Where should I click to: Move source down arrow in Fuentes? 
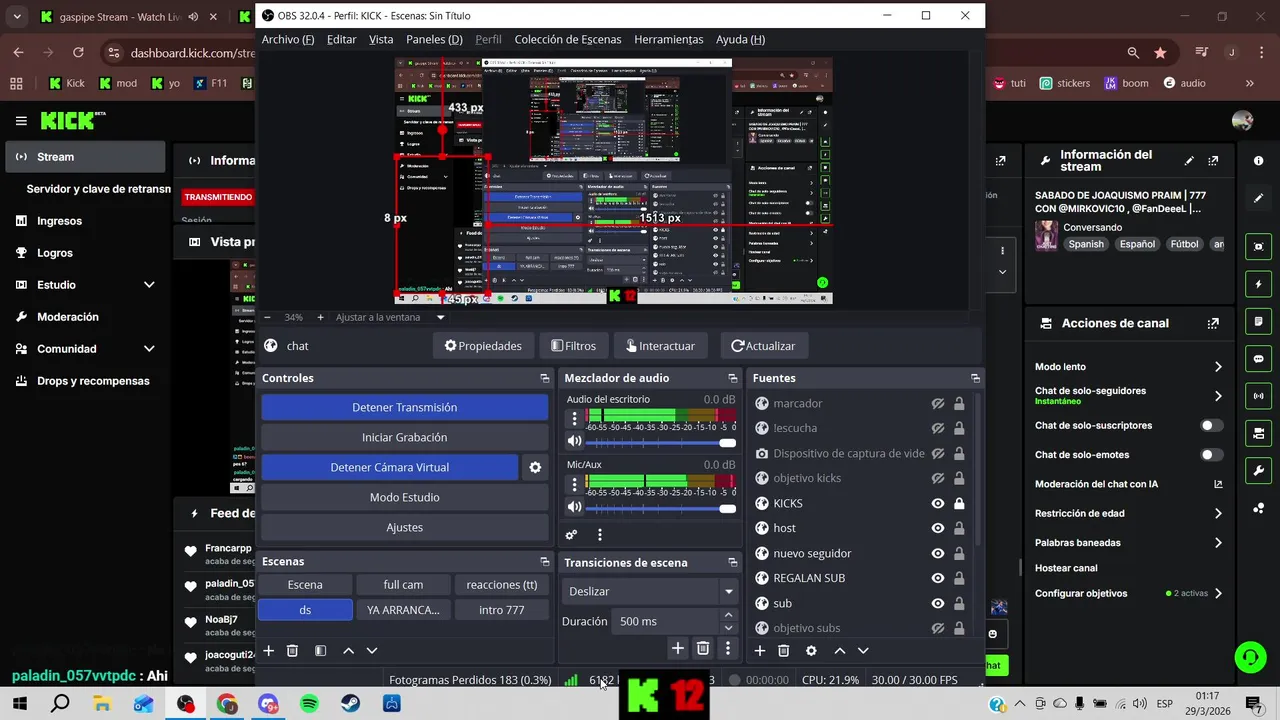tap(863, 650)
